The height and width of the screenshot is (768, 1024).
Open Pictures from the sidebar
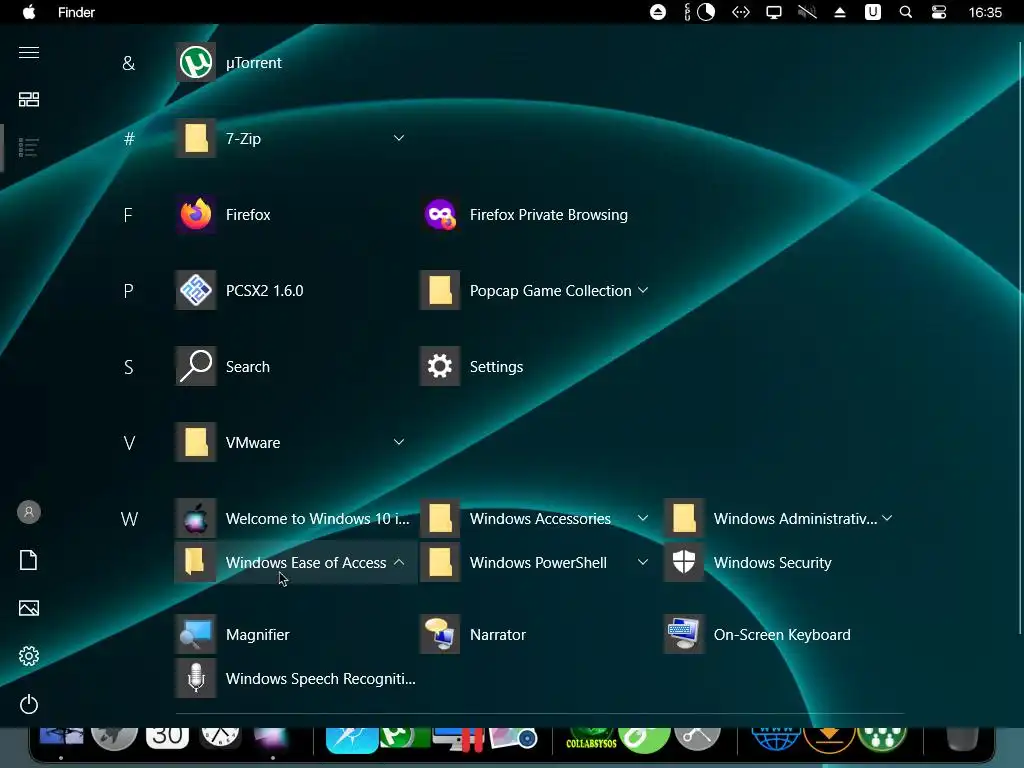(29, 608)
